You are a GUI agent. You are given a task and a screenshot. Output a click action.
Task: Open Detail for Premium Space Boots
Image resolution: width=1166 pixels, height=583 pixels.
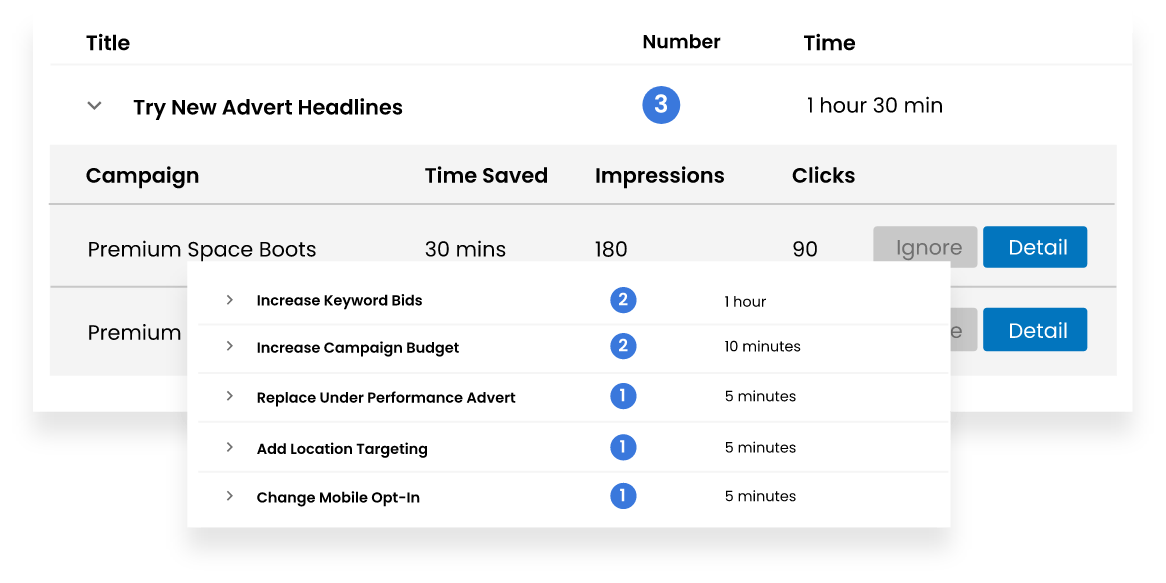coord(1035,247)
